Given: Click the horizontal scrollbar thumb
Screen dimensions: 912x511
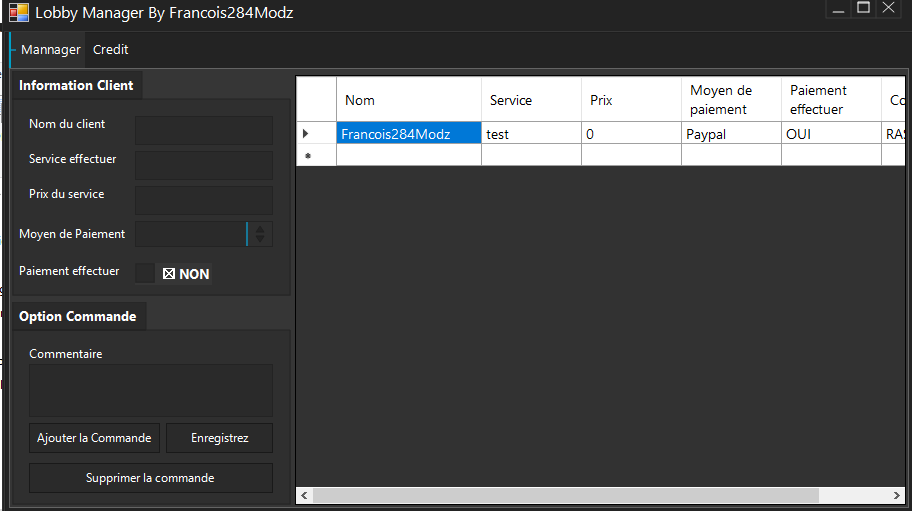Looking at the screenshot, I should click(x=566, y=495).
